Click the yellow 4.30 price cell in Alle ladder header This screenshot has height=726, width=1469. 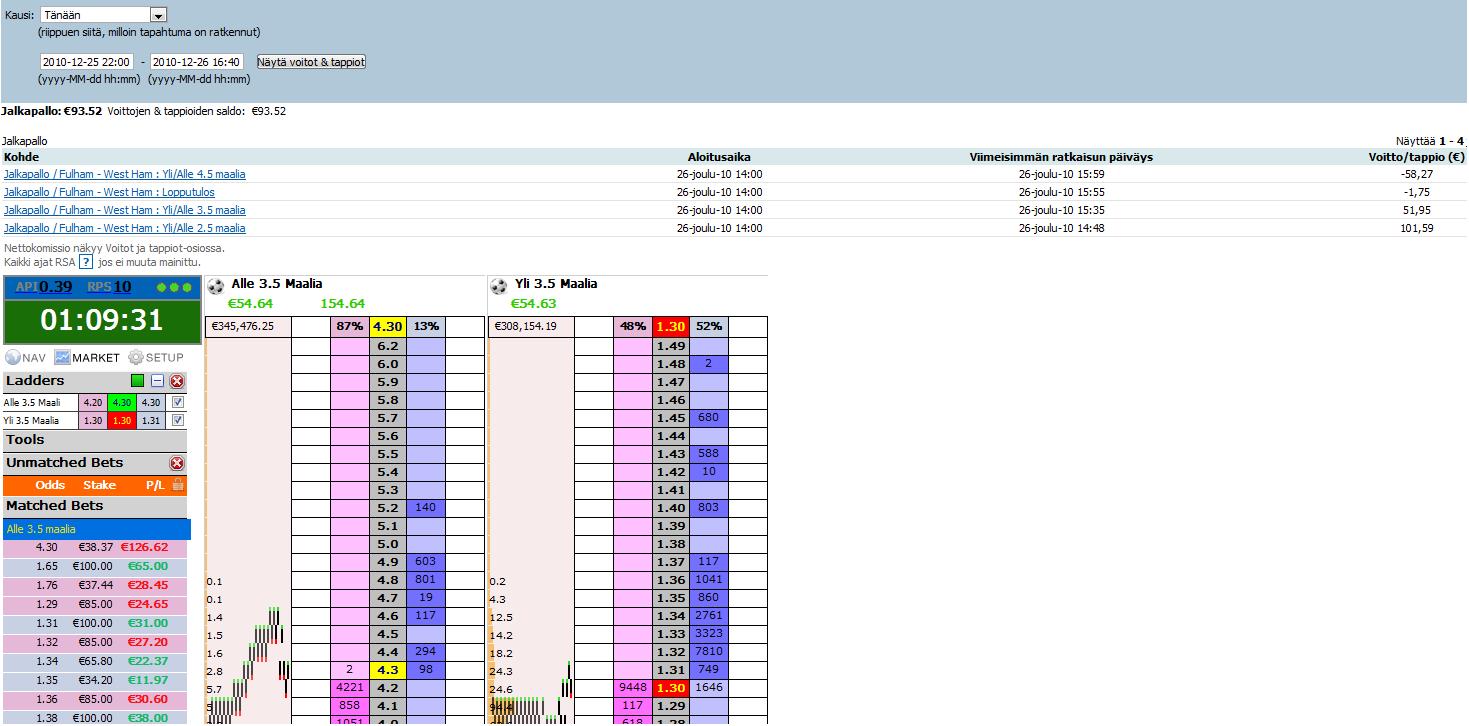click(386, 327)
